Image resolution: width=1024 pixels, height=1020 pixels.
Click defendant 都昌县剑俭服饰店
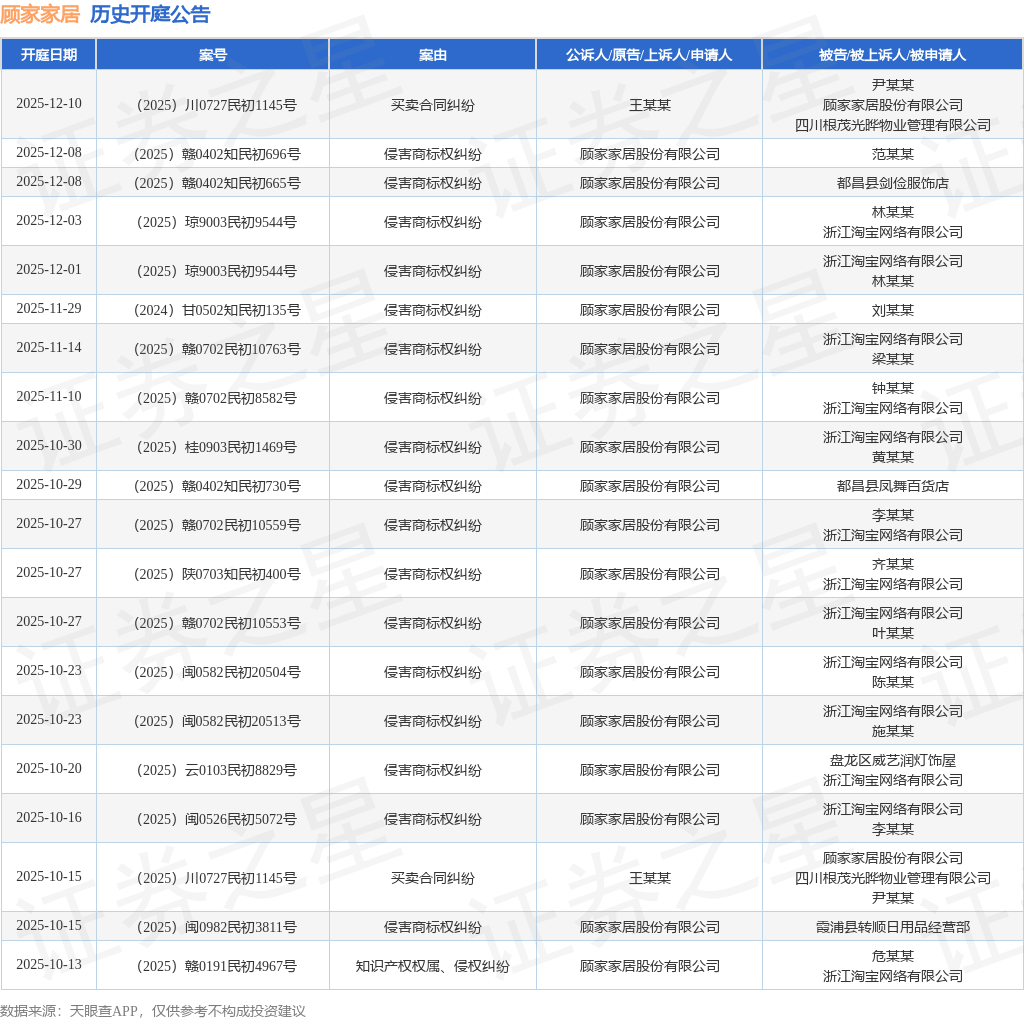[892, 183]
